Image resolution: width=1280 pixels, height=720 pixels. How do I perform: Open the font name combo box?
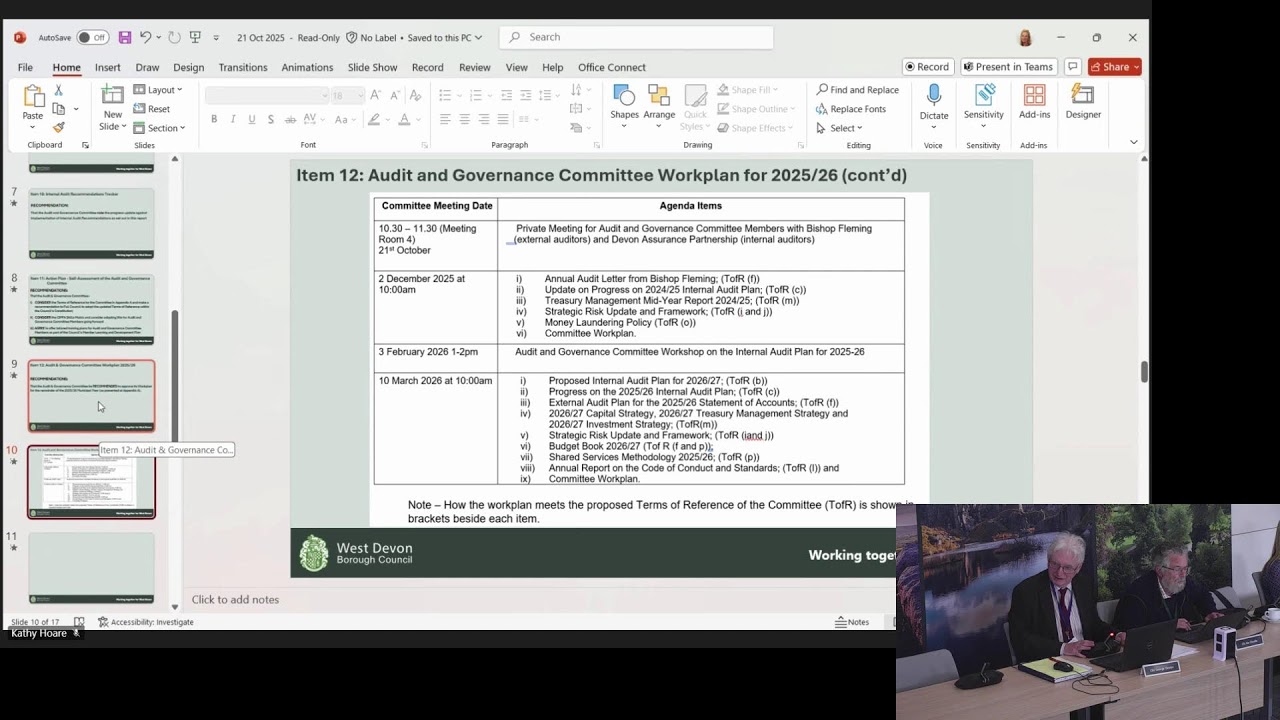[267, 95]
